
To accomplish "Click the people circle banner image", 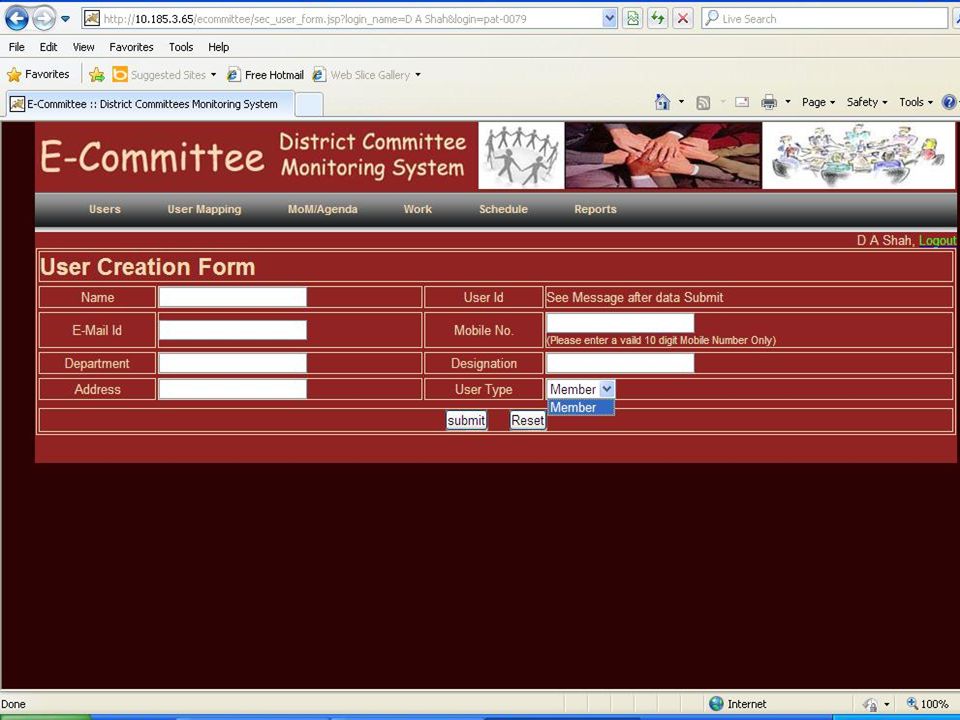I will coord(521,156).
